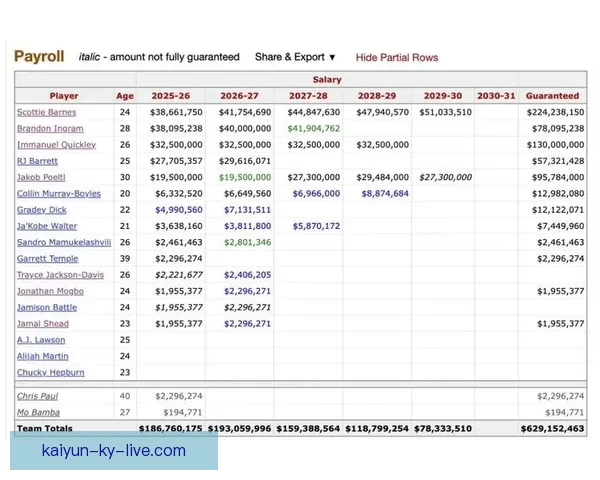Open Mo Bamba player link
Image resolution: width=600 pixels, height=480 pixels.
coord(38,413)
